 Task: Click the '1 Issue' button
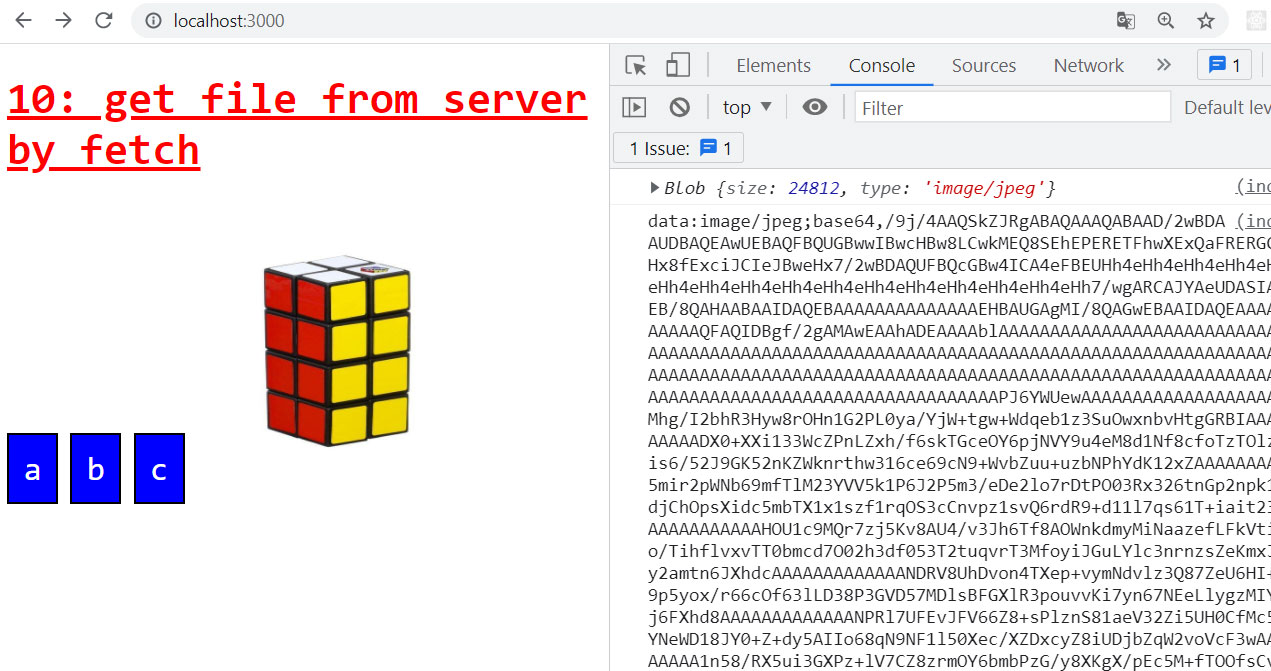[x=679, y=148]
